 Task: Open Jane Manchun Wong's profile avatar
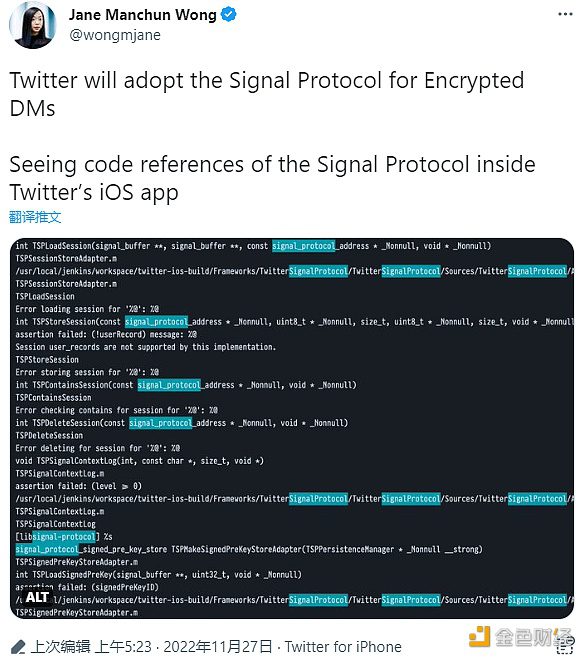[x=33, y=24]
